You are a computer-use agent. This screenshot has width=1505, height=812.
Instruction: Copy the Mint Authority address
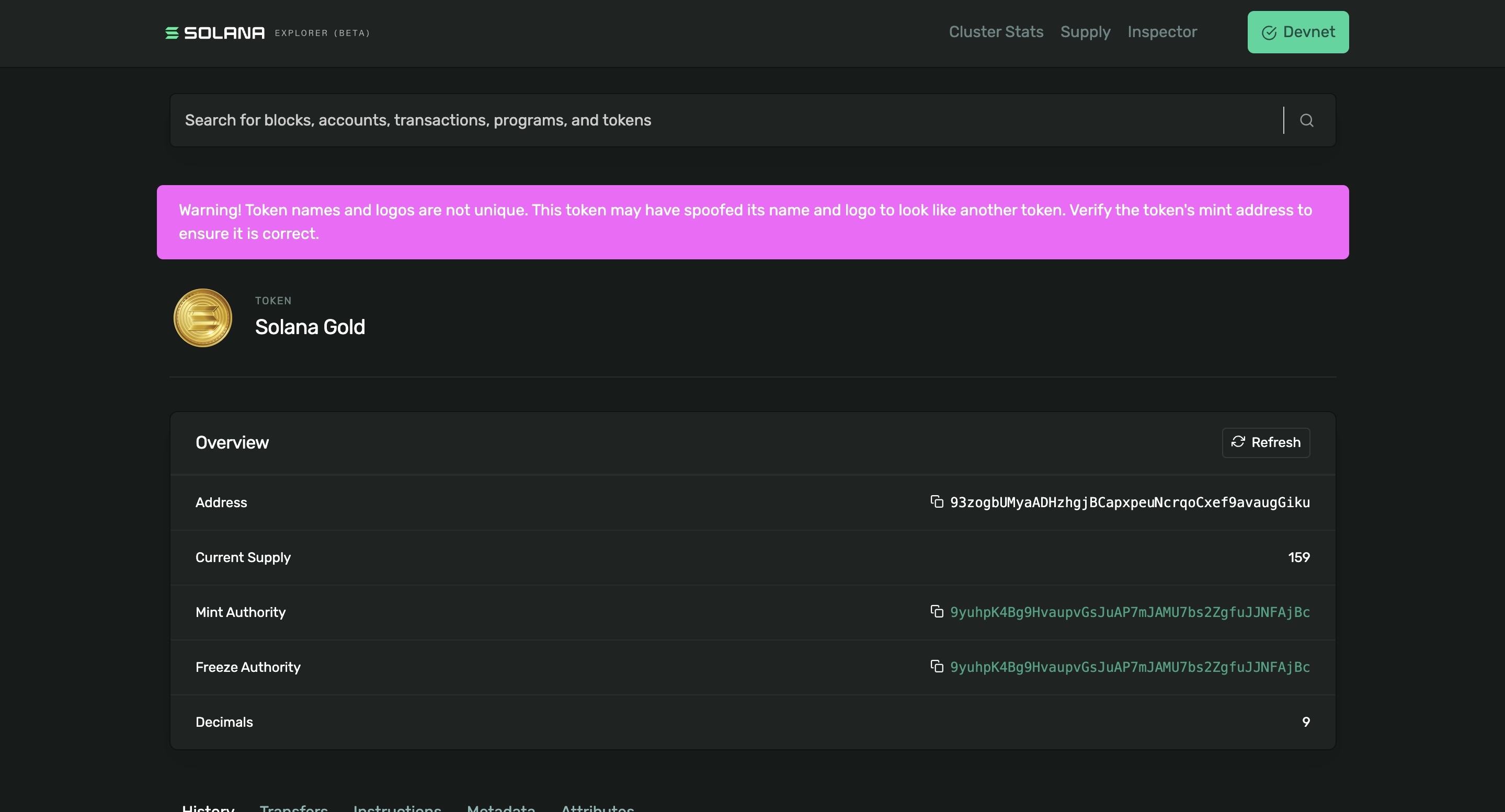(937, 612)
